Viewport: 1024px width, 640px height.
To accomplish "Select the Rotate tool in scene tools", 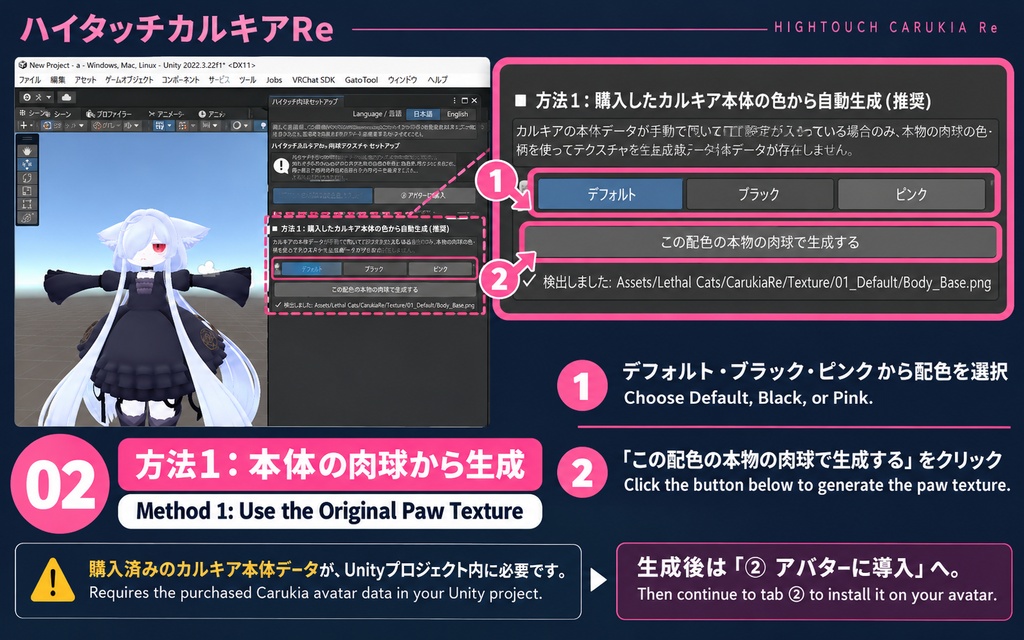I will point(27,178).
